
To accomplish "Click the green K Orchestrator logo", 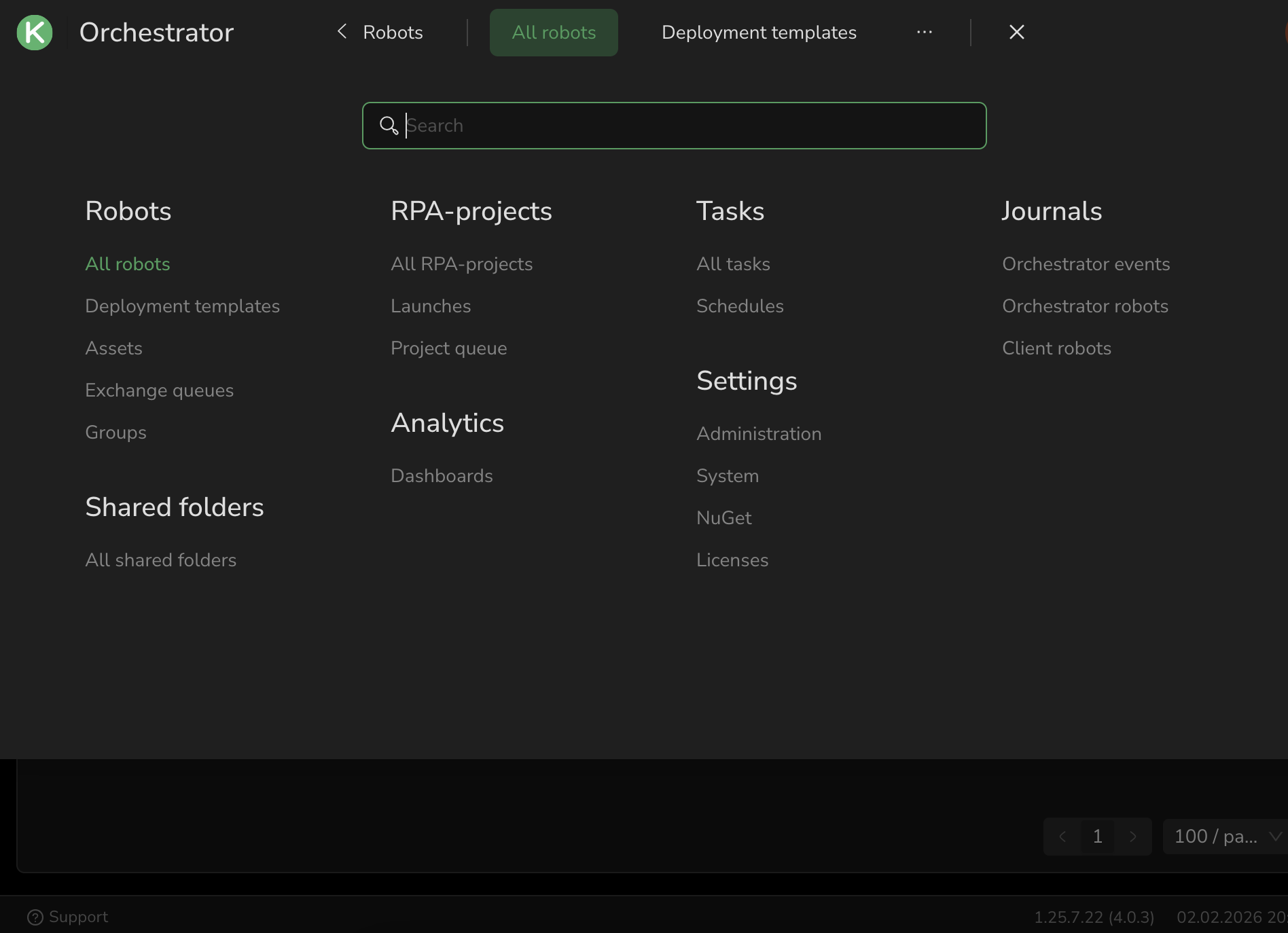I will coord(35,33).
